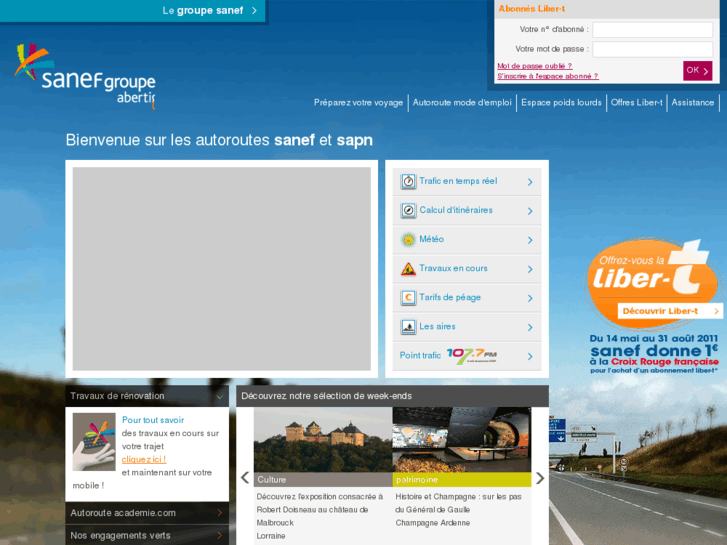The image size is (727, 545).
Task: Focus the Votre n° d'abonné field
Action: 652,30
